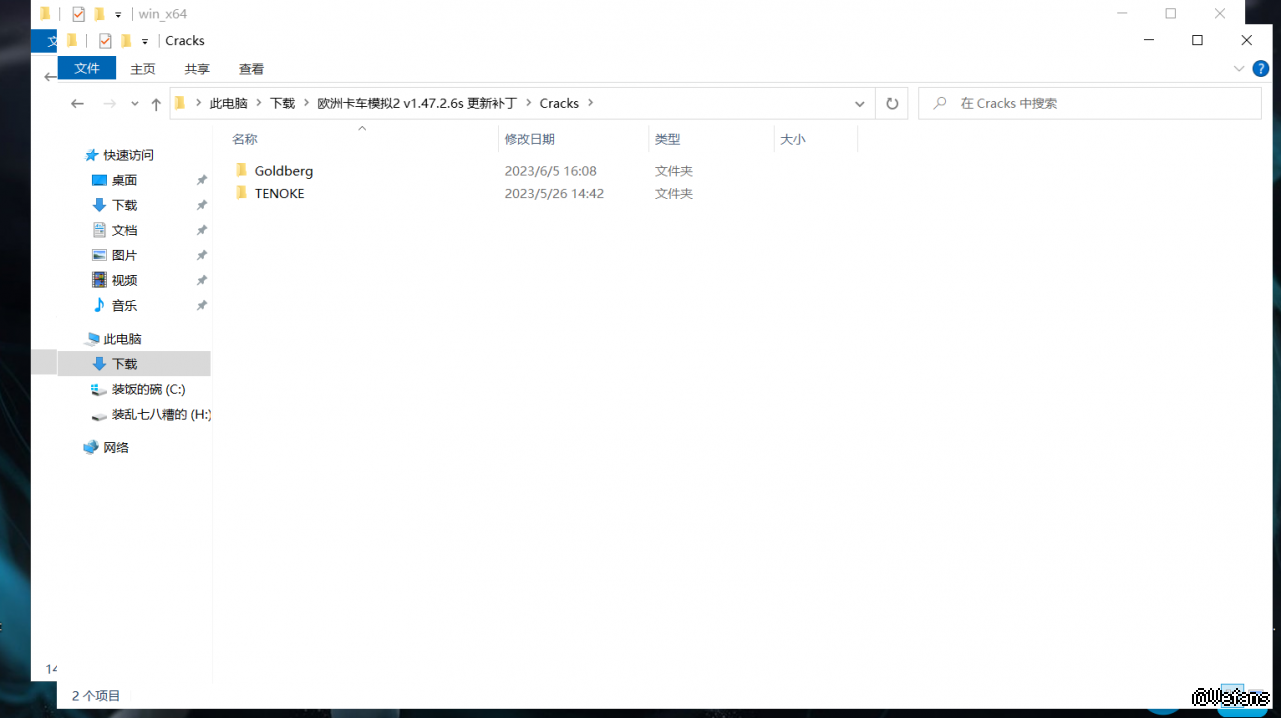The image size is (1281, 718).
Task: Click 下载 breadcrumb segment
Action: tap(282, 103)
